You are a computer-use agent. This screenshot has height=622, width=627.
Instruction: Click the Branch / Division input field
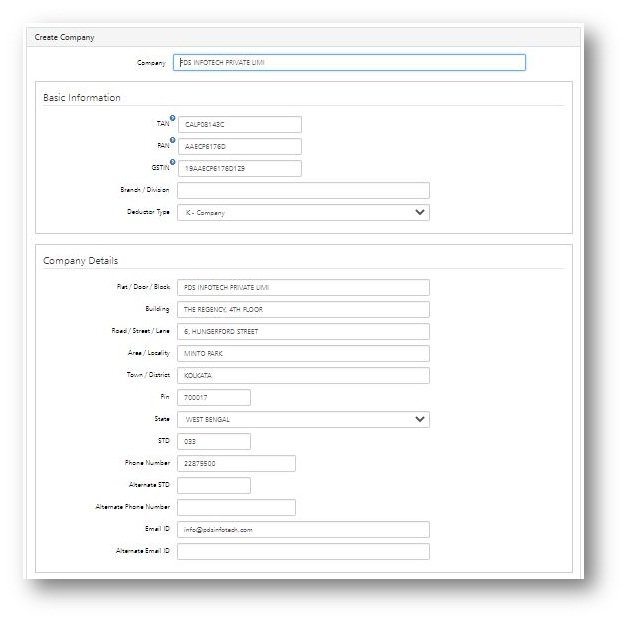coord(303,190)
